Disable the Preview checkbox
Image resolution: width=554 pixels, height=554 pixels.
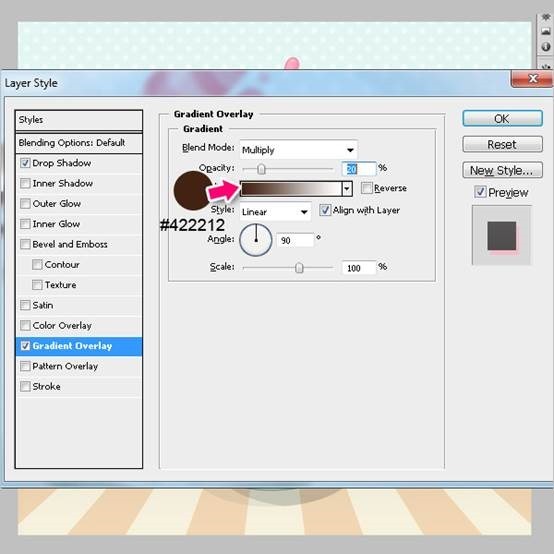480,193
